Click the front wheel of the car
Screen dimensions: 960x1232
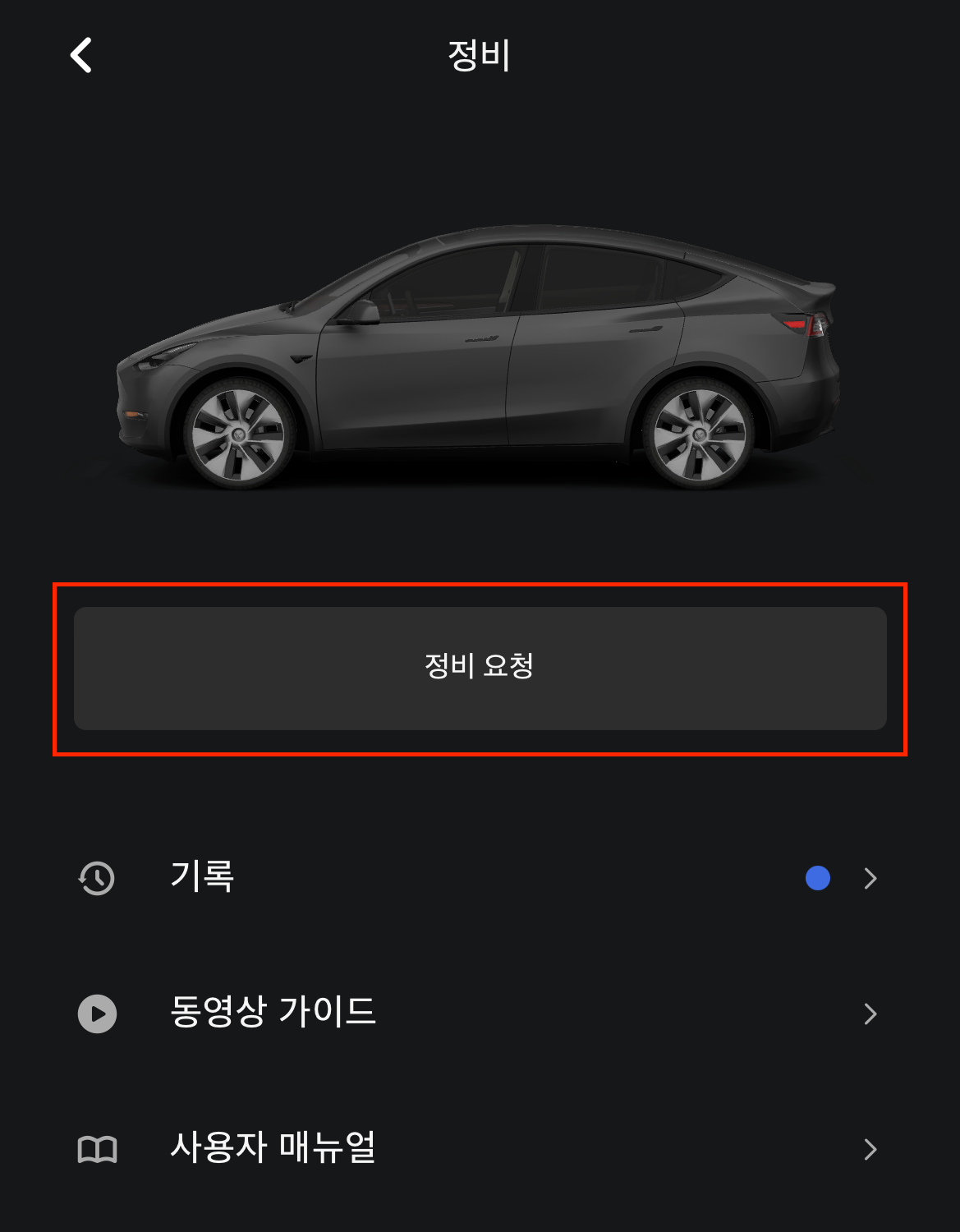239,433
